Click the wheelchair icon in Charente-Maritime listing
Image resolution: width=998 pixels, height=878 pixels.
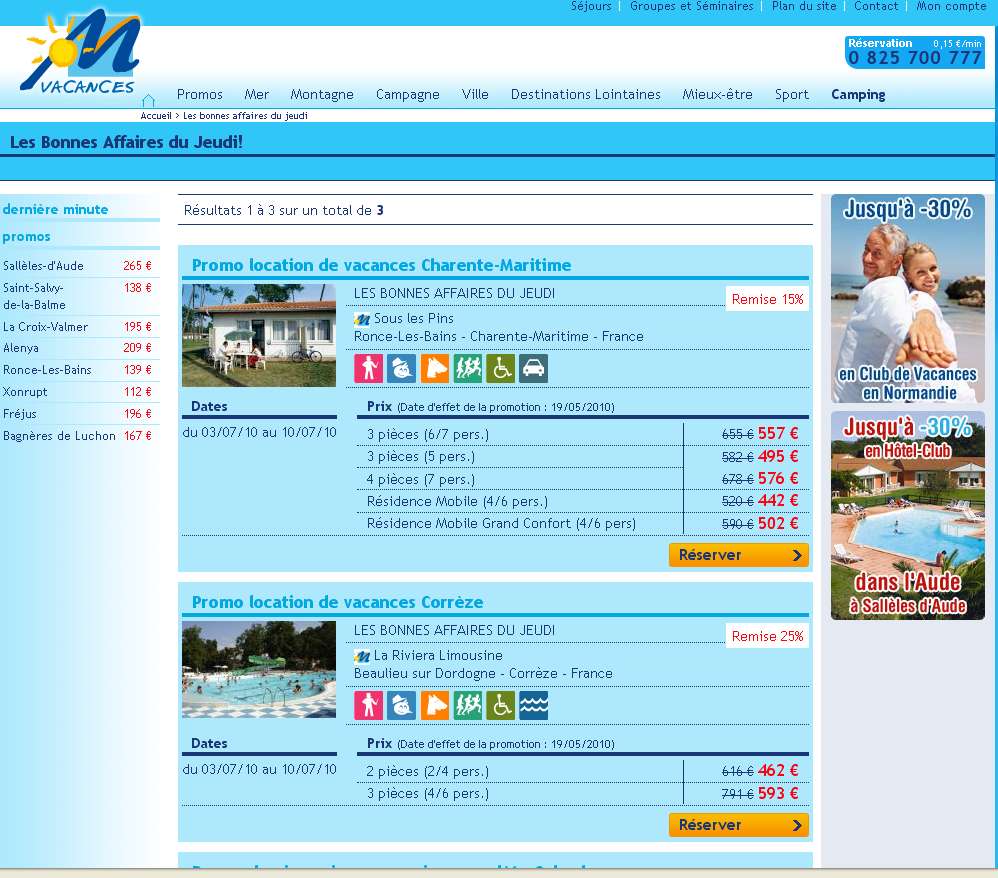click(500, 369)
